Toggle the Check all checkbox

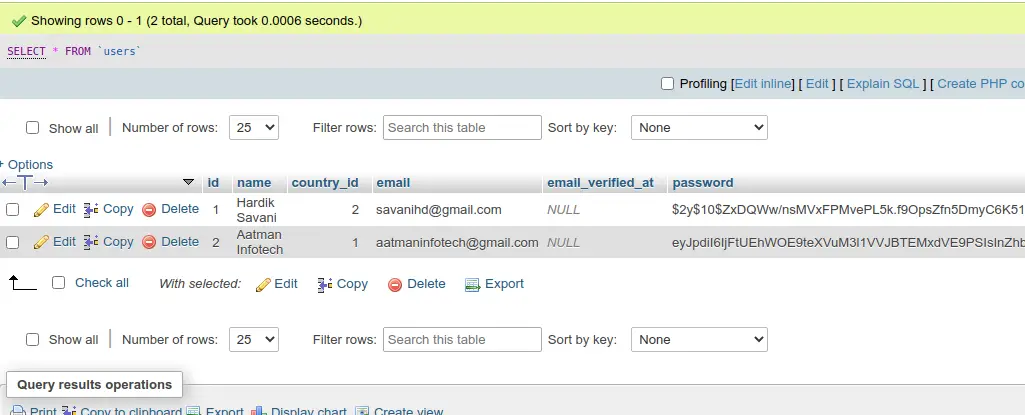59,282
